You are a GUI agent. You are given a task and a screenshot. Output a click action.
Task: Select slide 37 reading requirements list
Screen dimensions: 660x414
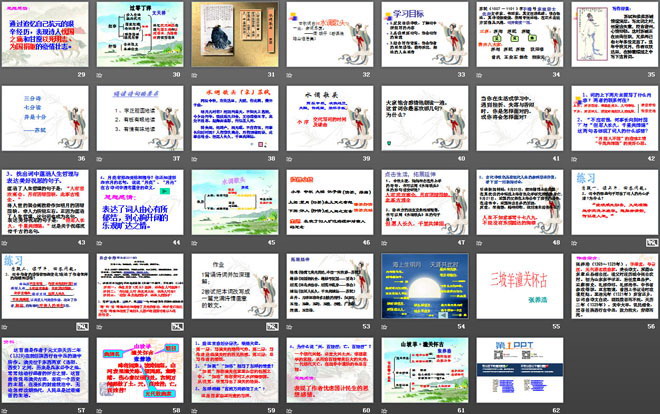(140, 118)
